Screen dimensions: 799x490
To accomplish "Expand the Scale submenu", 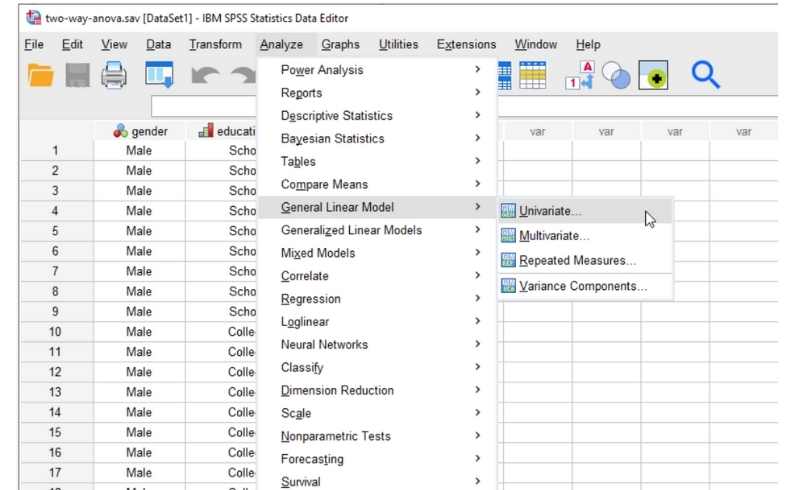I will tap(378, 414).
